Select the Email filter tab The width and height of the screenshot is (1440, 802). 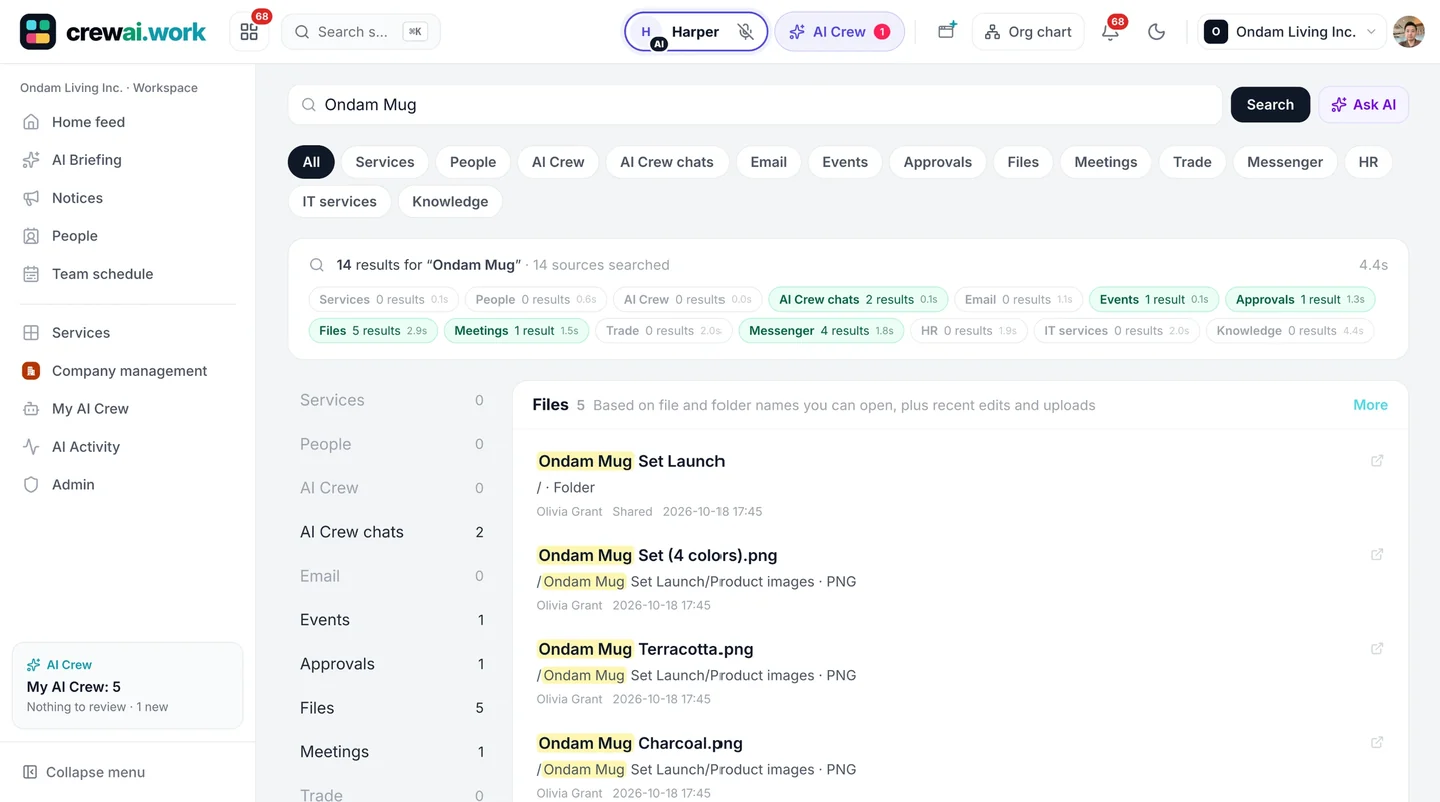tap(769, 162)
